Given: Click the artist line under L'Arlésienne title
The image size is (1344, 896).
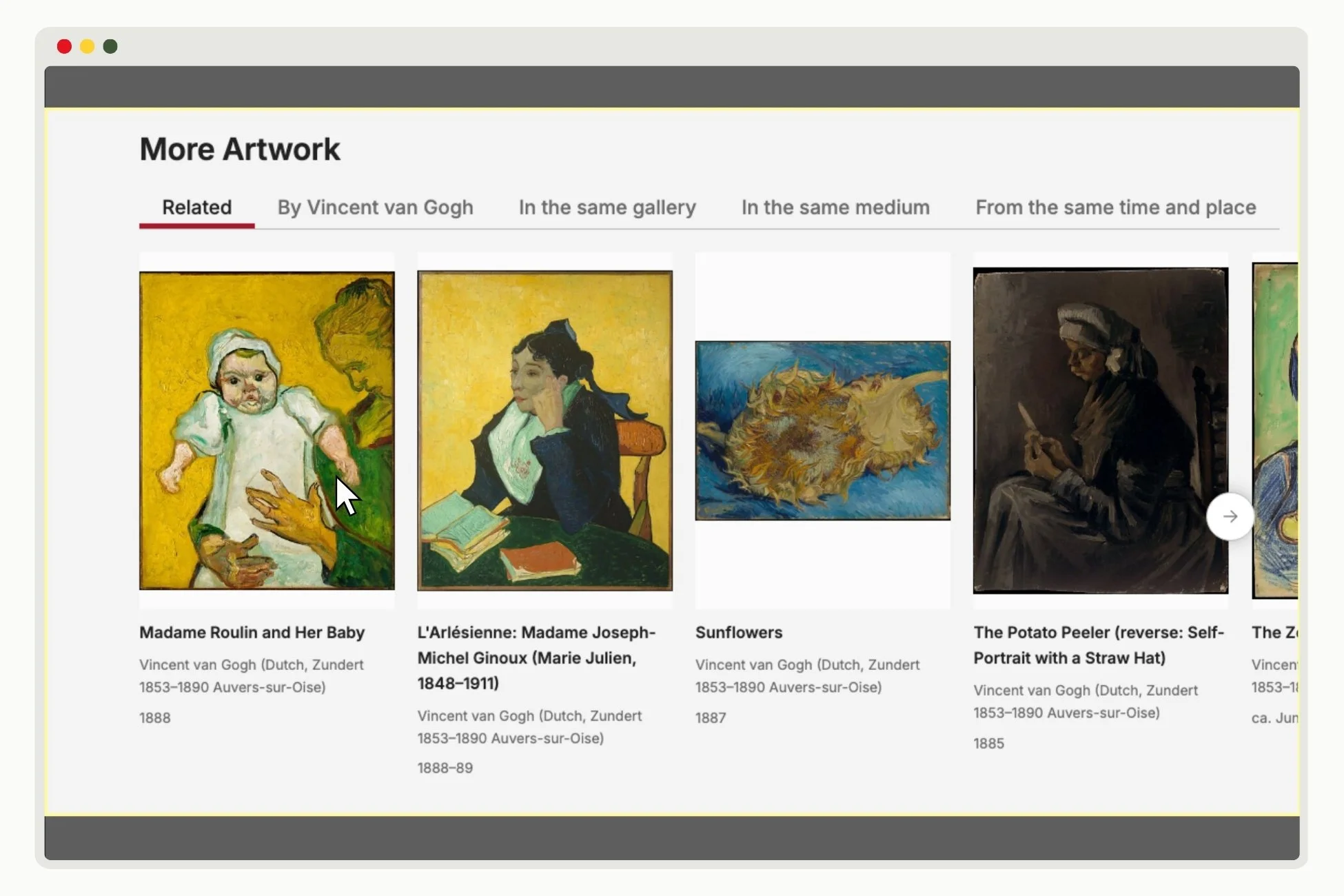Looking at the screenshot, I should coord(529,727).
